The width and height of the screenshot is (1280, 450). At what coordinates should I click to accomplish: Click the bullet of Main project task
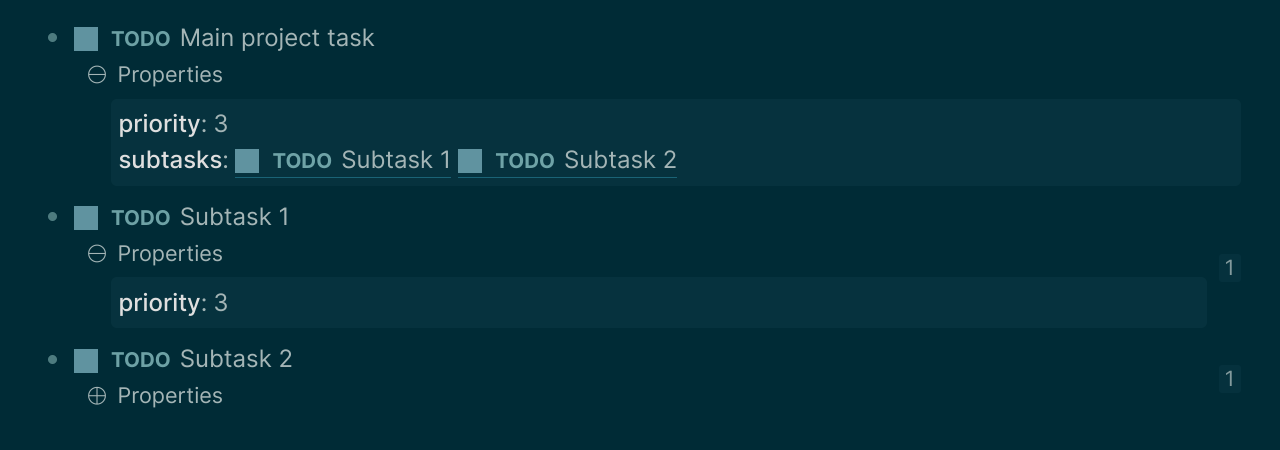pos(53,39)
